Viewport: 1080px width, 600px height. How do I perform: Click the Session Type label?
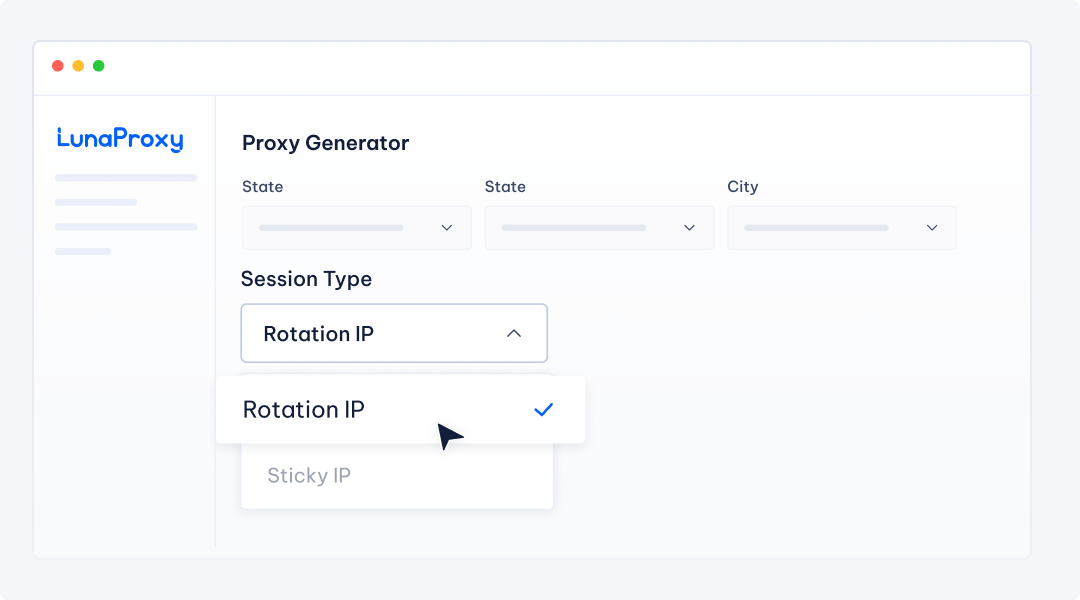point(306,279)
